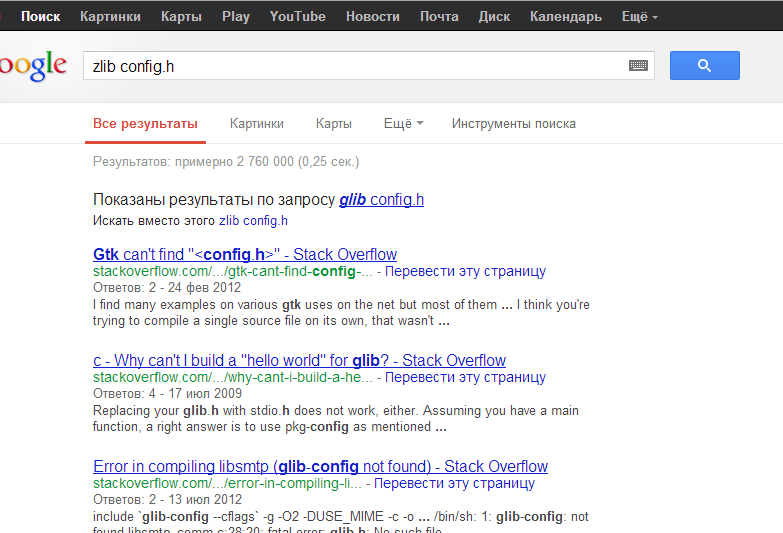Click the text Ответов: 2 - 13 июл 2012
Image resolution: width=783 pixels, height=533 pixels.
coord(167,500)
